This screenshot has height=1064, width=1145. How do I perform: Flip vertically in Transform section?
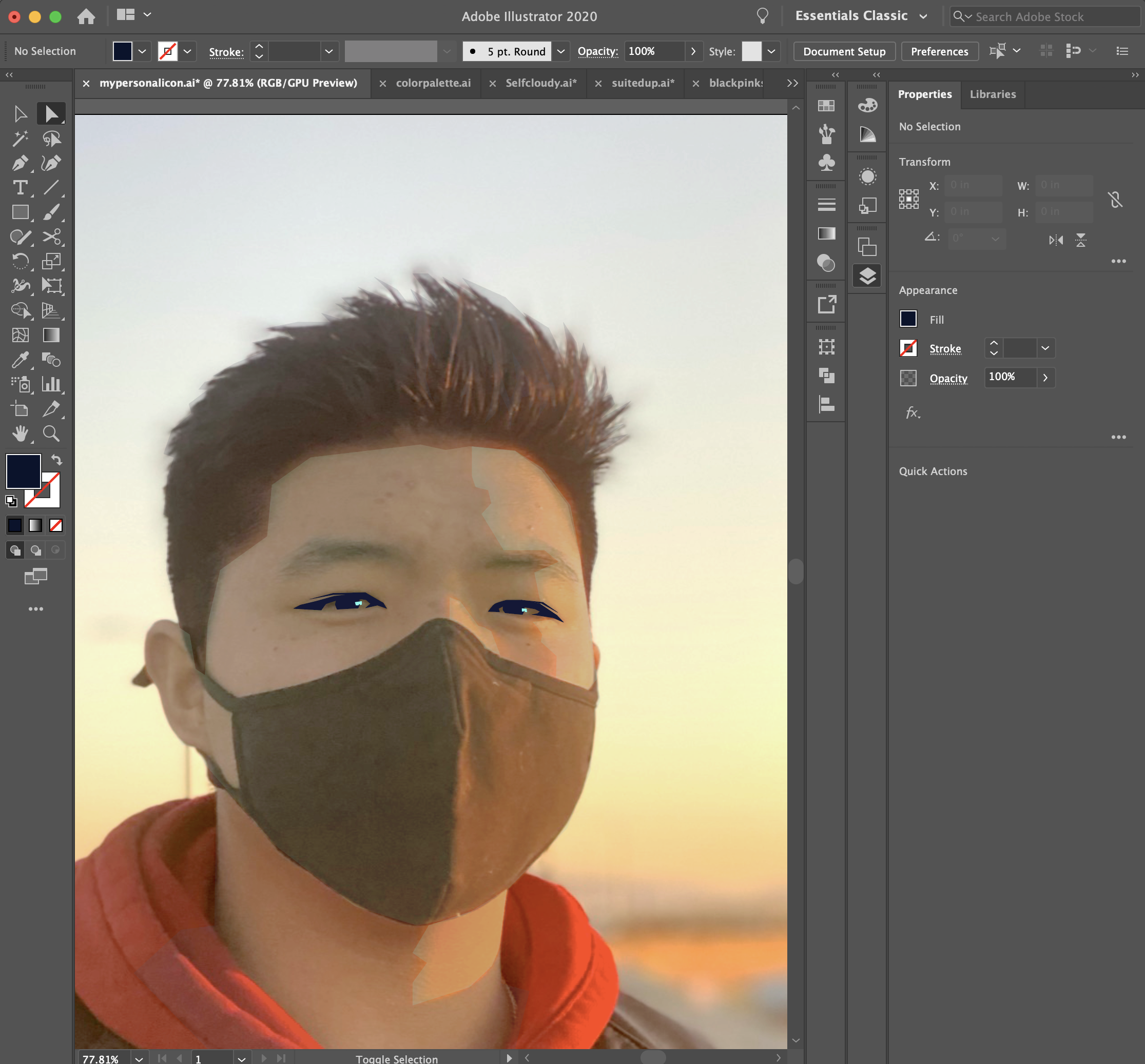click(x=1080, y=240)
